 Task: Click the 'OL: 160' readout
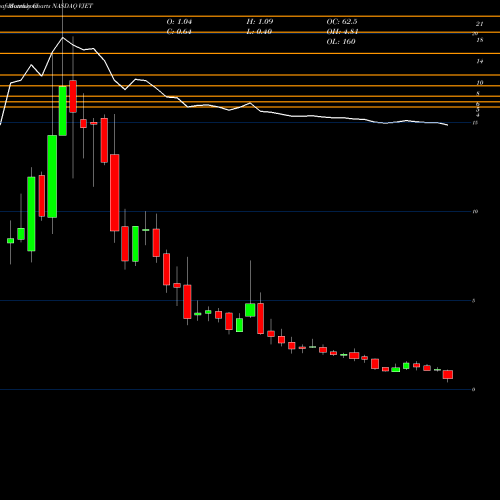point(341,42)
